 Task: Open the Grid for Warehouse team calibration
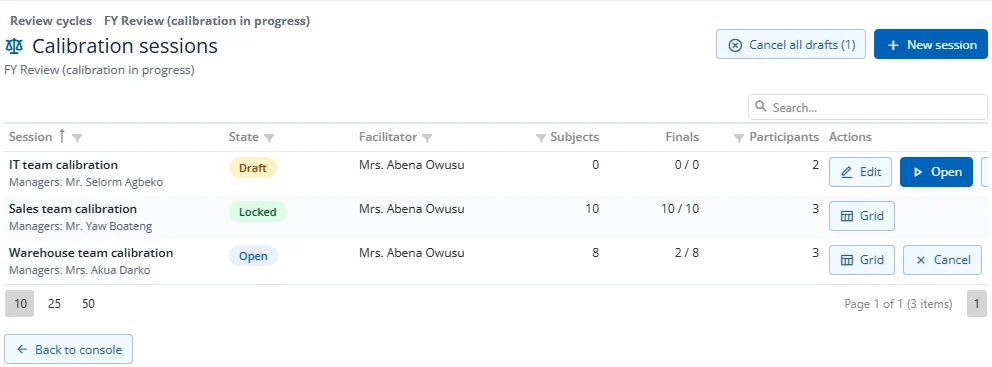tap(862, 260)
